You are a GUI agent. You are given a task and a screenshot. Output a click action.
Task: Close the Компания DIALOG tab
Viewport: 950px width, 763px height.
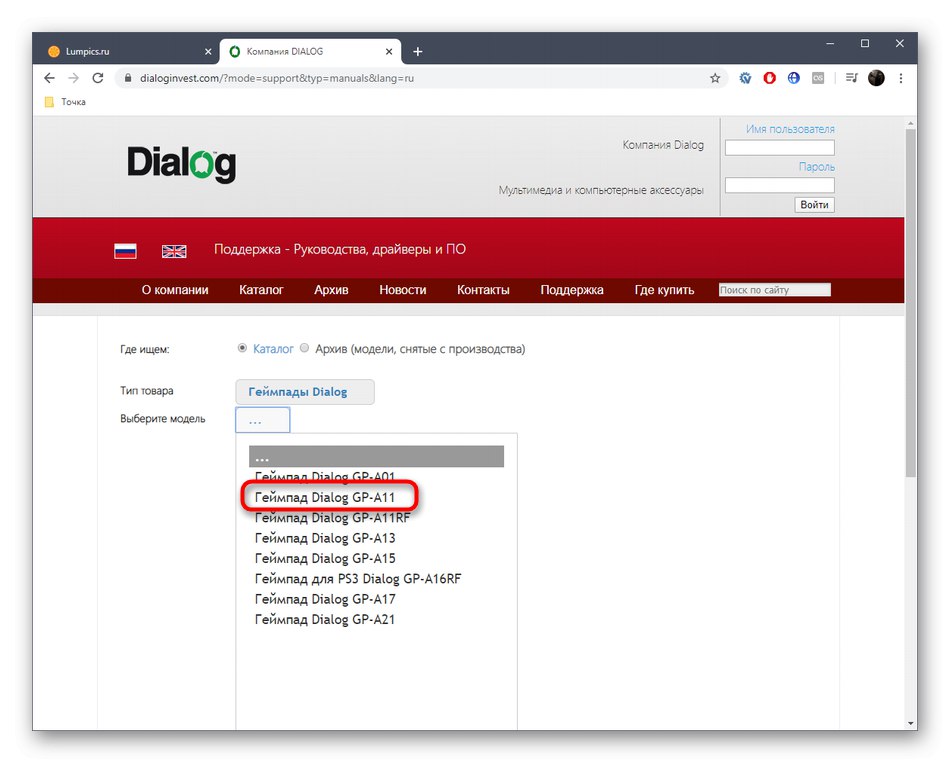coord(389,52)
